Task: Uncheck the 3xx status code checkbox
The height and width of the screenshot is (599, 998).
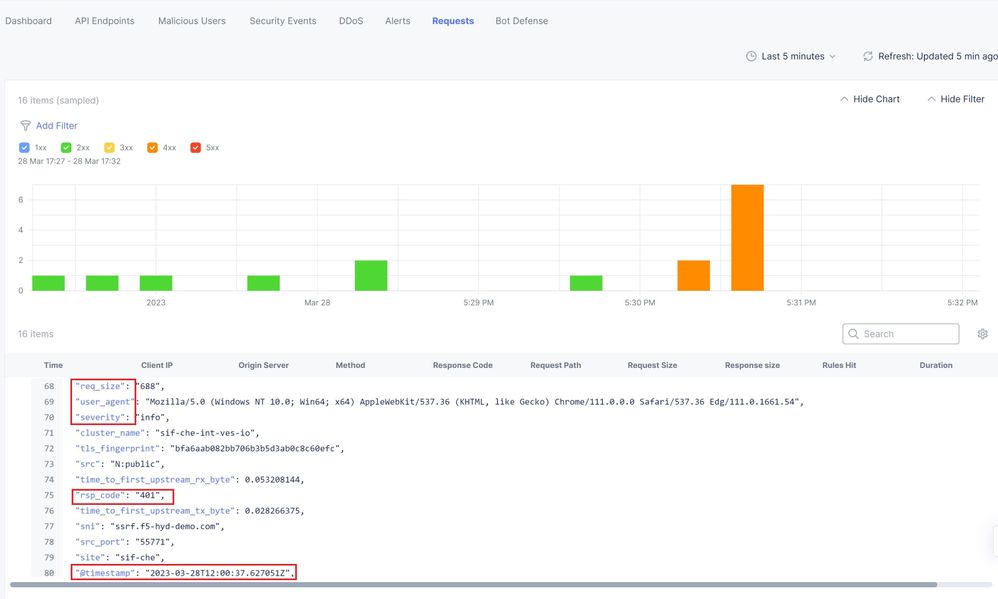Action: click(x=109, y=148)
